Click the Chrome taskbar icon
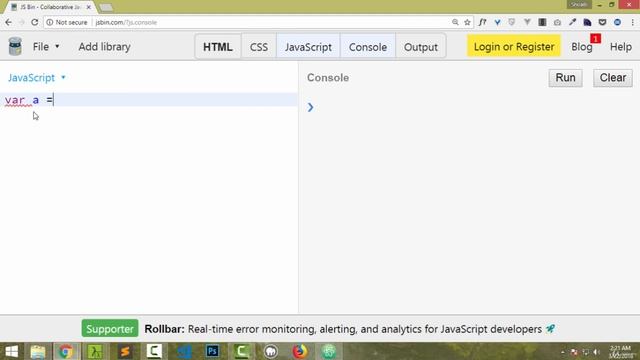 coord(65,351)
